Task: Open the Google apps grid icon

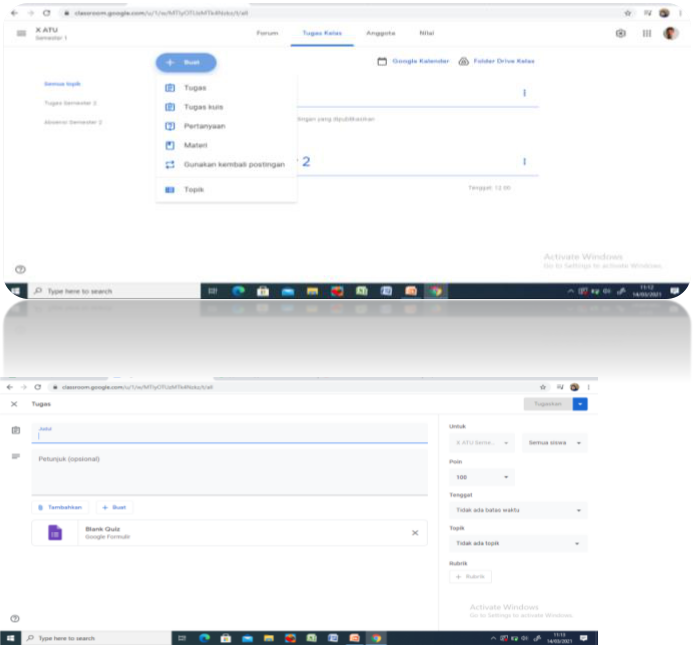Action: tap(646, 33)
